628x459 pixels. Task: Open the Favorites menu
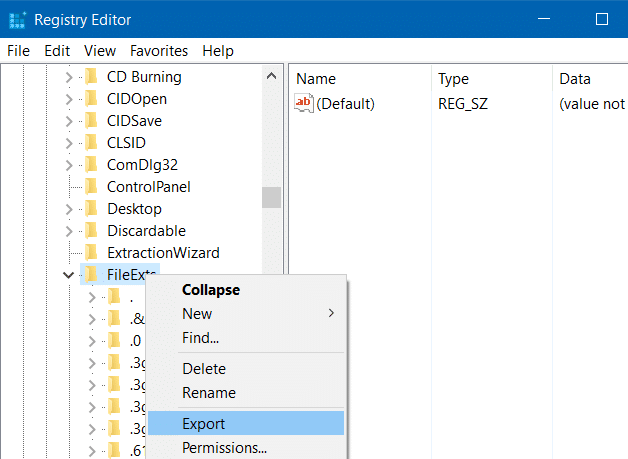point(159,51)
